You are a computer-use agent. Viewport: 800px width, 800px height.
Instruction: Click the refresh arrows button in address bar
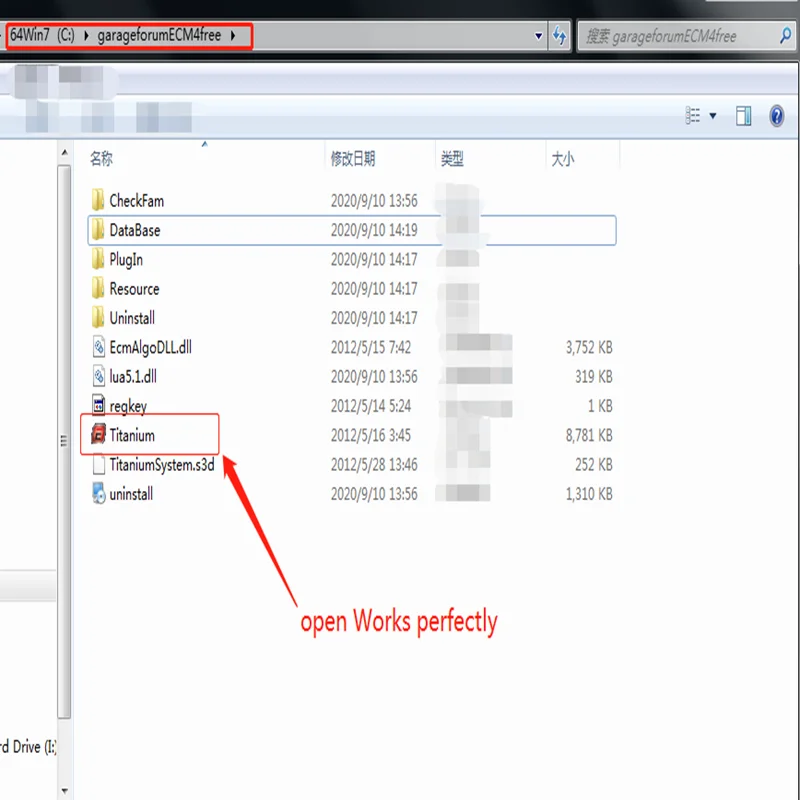point(559,36)
